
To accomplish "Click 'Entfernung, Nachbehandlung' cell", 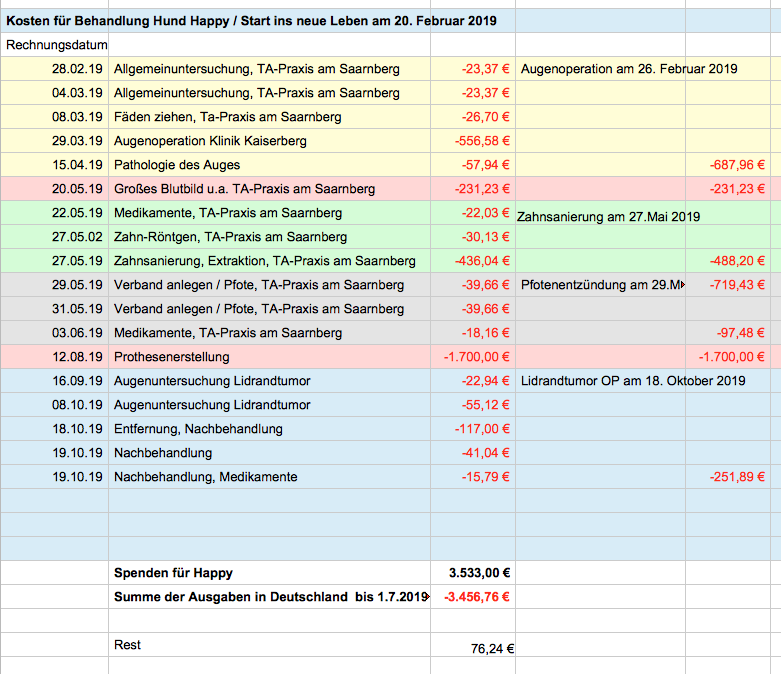I will coord(269,428).
